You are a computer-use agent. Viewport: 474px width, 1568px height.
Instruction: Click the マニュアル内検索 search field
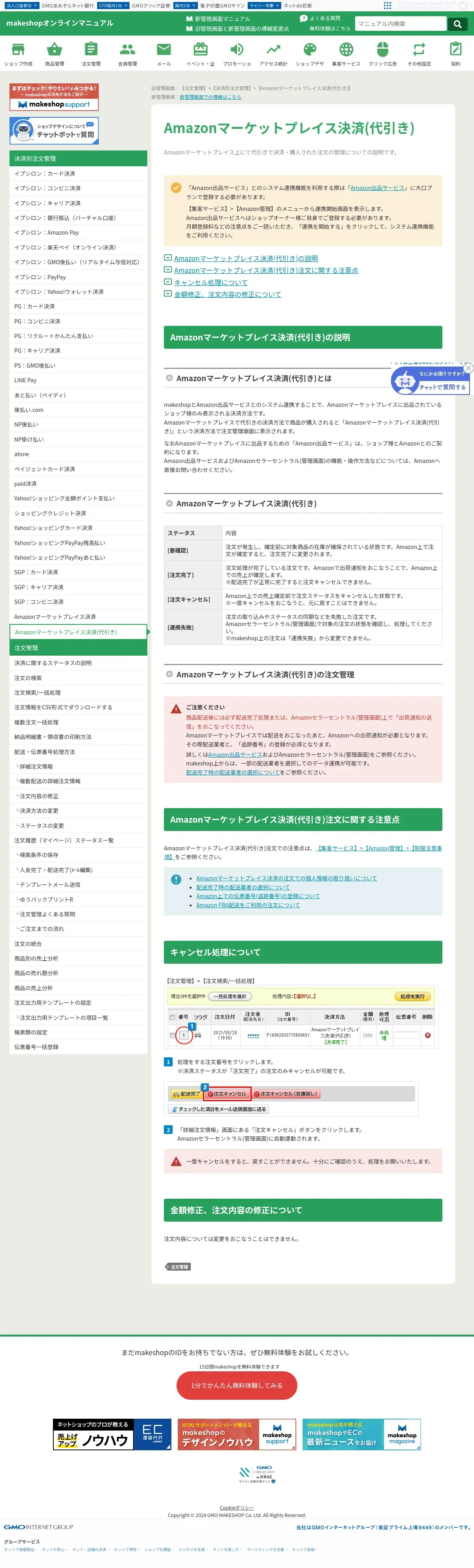coord(401,24)
